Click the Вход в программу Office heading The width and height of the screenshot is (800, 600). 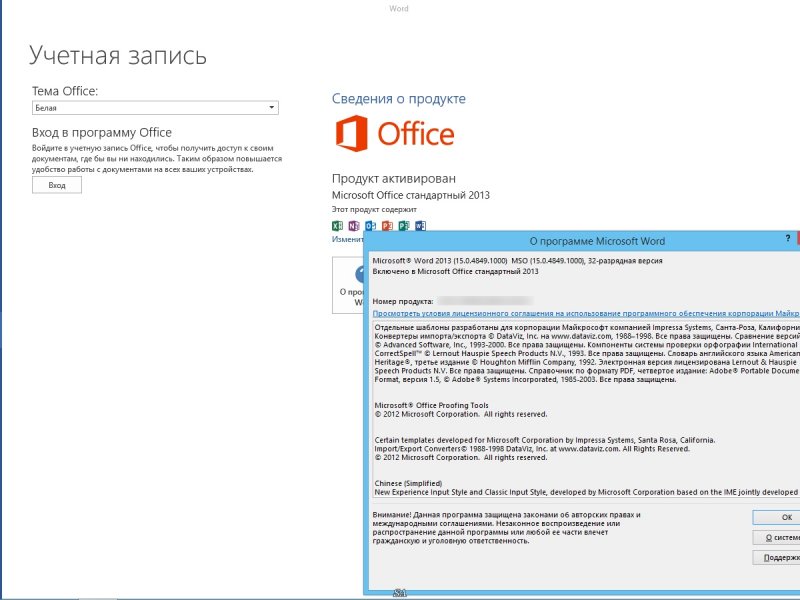point(102,133)
